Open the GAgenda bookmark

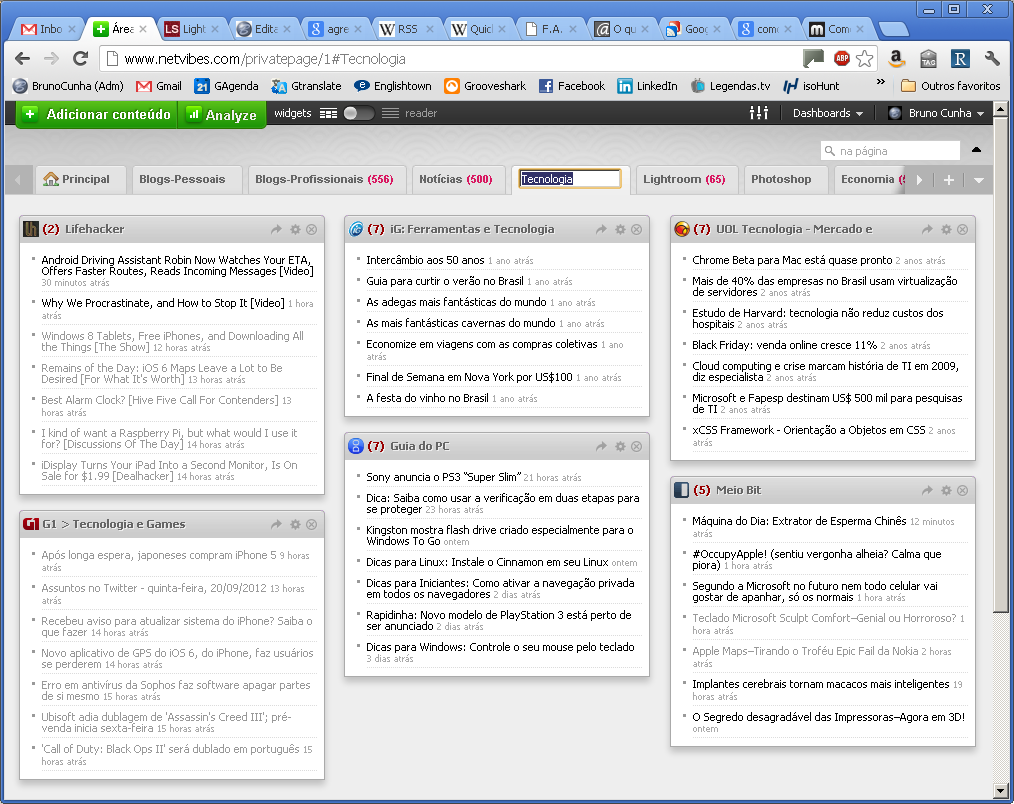[x=226, y=86]
